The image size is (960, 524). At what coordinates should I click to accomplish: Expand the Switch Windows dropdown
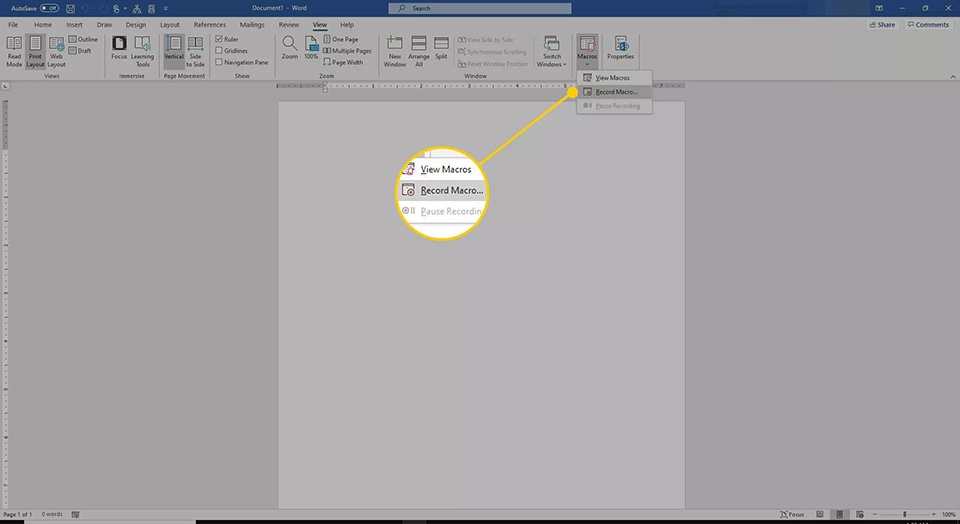pos(552,51)
